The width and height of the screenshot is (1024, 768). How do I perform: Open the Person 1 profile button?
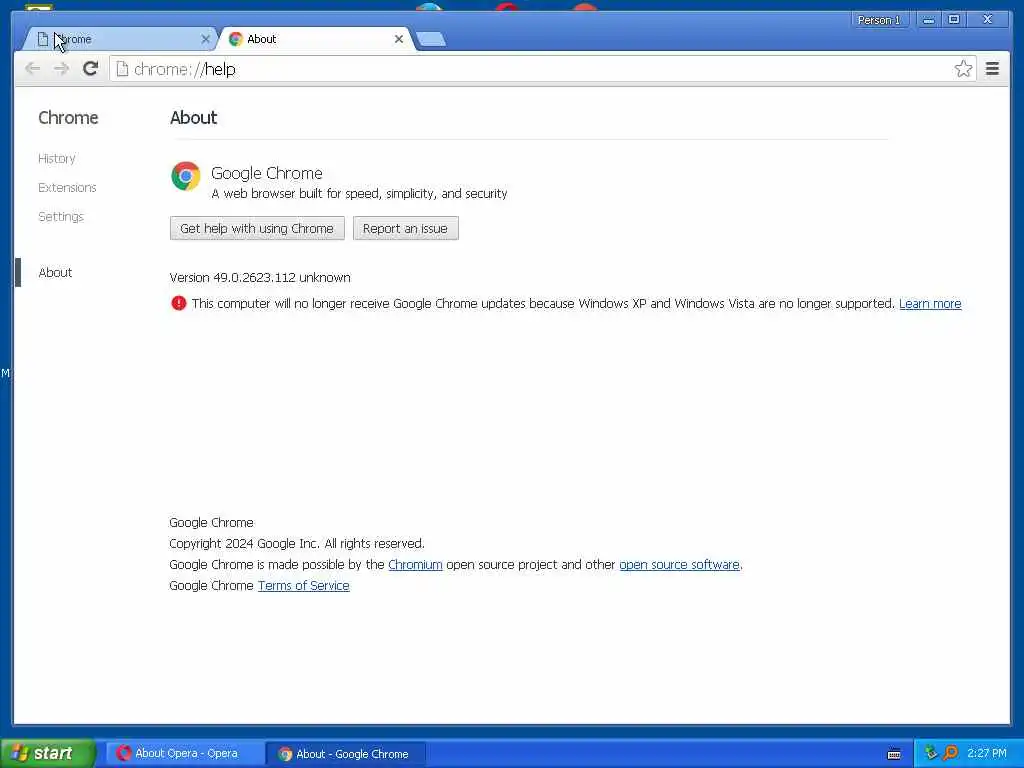(x=878, y=20)
